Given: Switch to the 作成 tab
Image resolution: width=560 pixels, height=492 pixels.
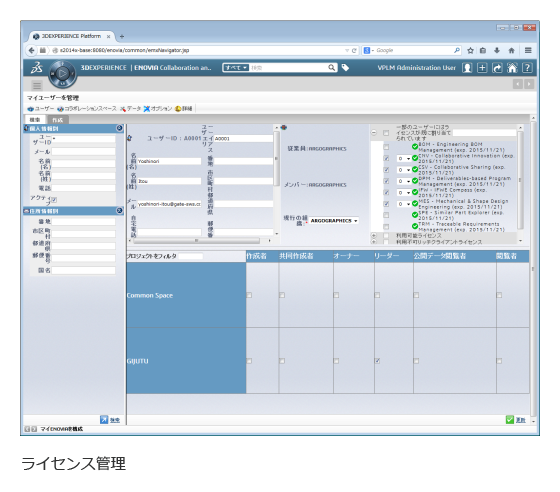Looking at the screenshot, I should pos(57,120).
